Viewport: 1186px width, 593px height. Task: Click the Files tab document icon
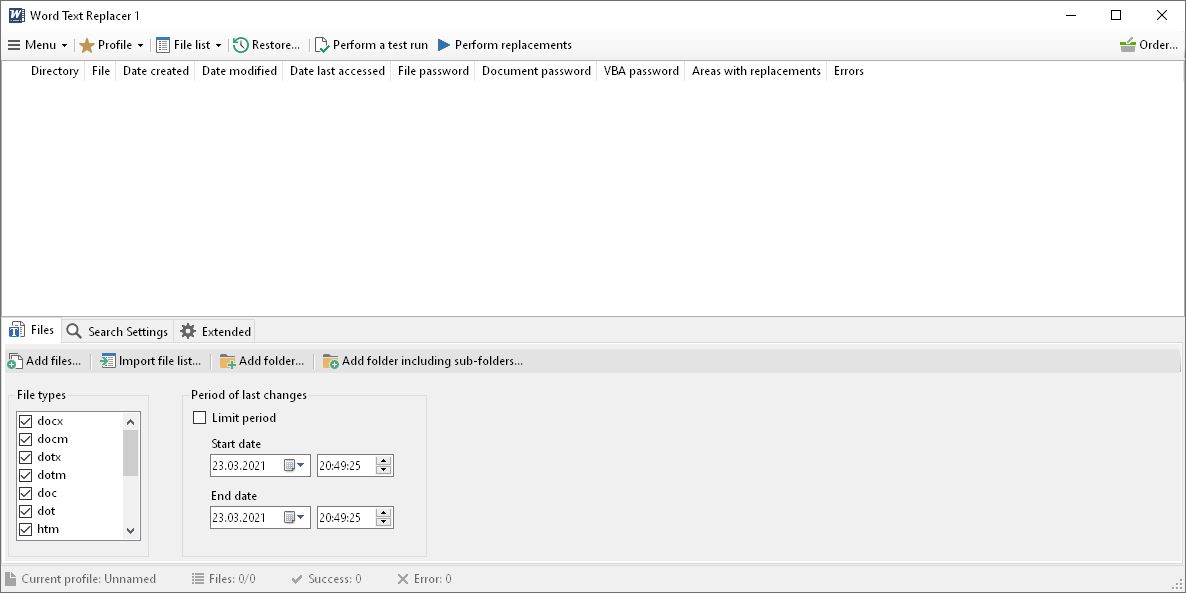17,330
